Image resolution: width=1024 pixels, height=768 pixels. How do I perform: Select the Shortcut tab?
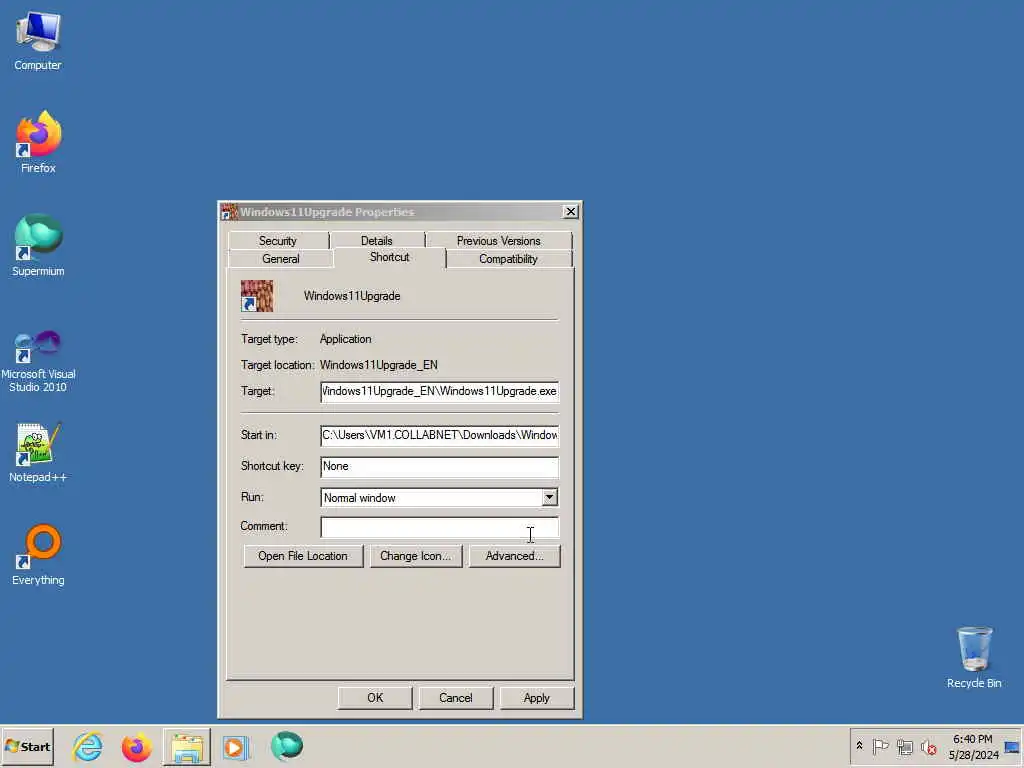(389, 257)
